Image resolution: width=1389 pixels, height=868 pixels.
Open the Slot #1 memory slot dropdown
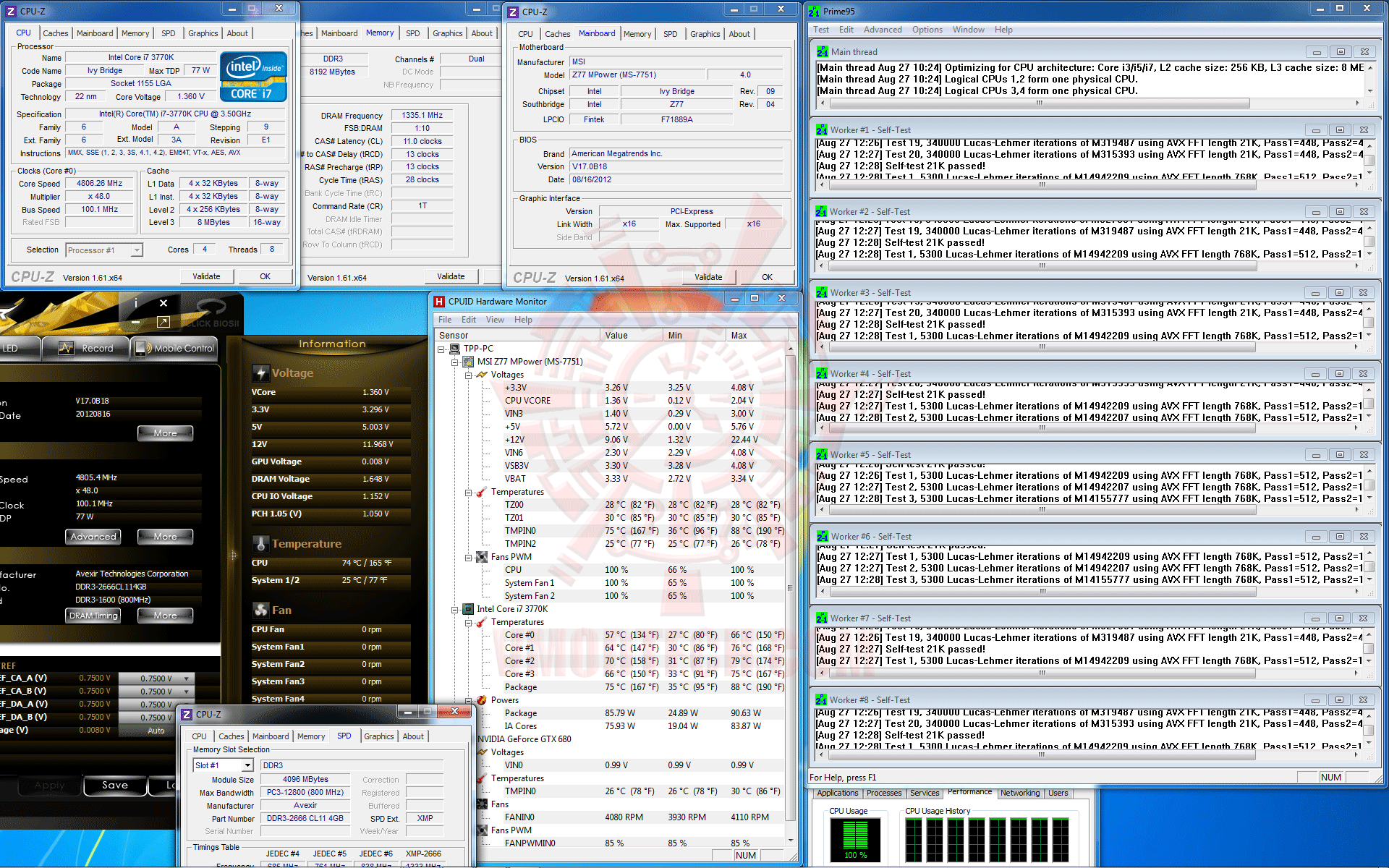tap(247, 765)
